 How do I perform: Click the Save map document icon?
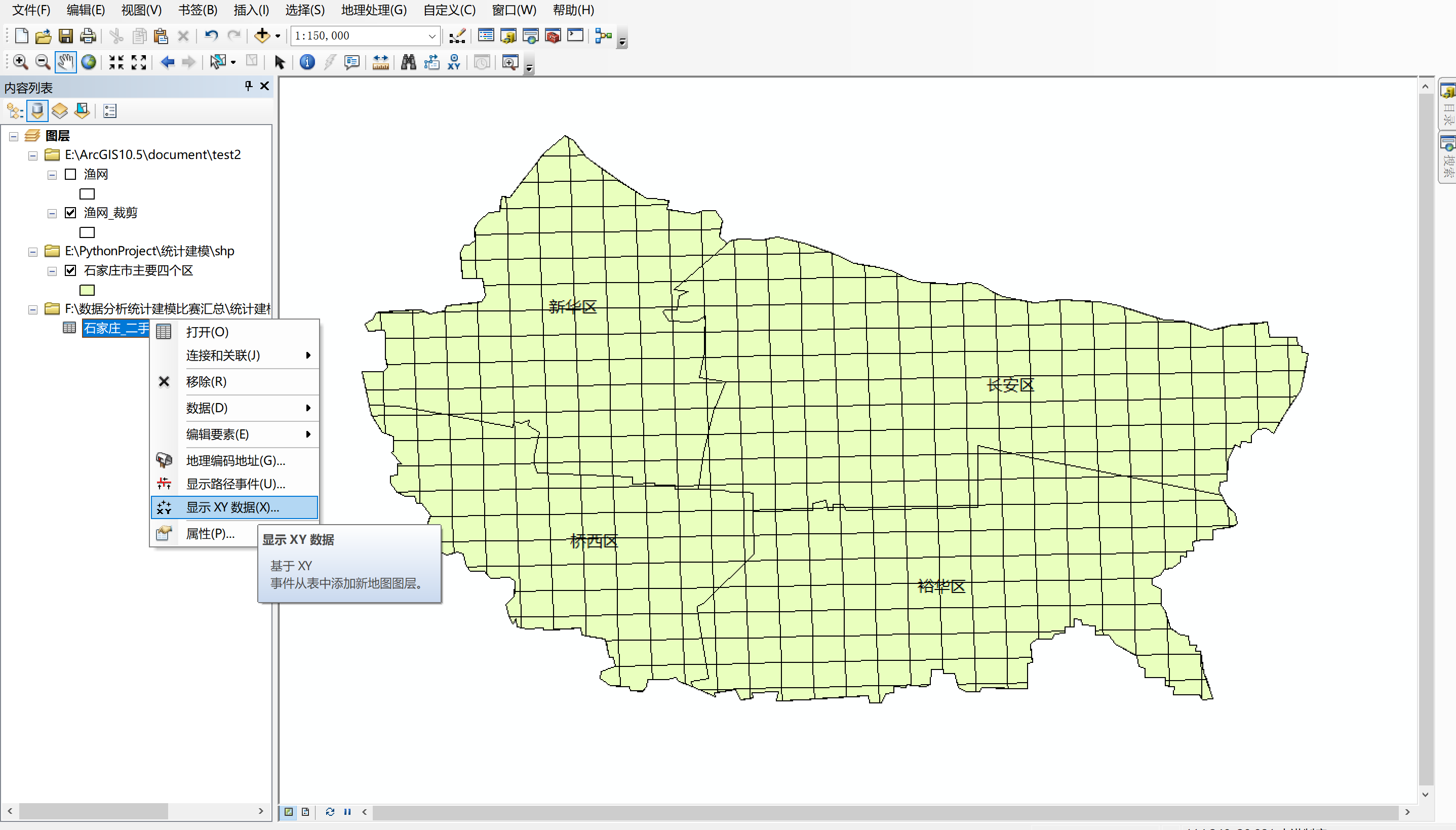tap(65, 36)
